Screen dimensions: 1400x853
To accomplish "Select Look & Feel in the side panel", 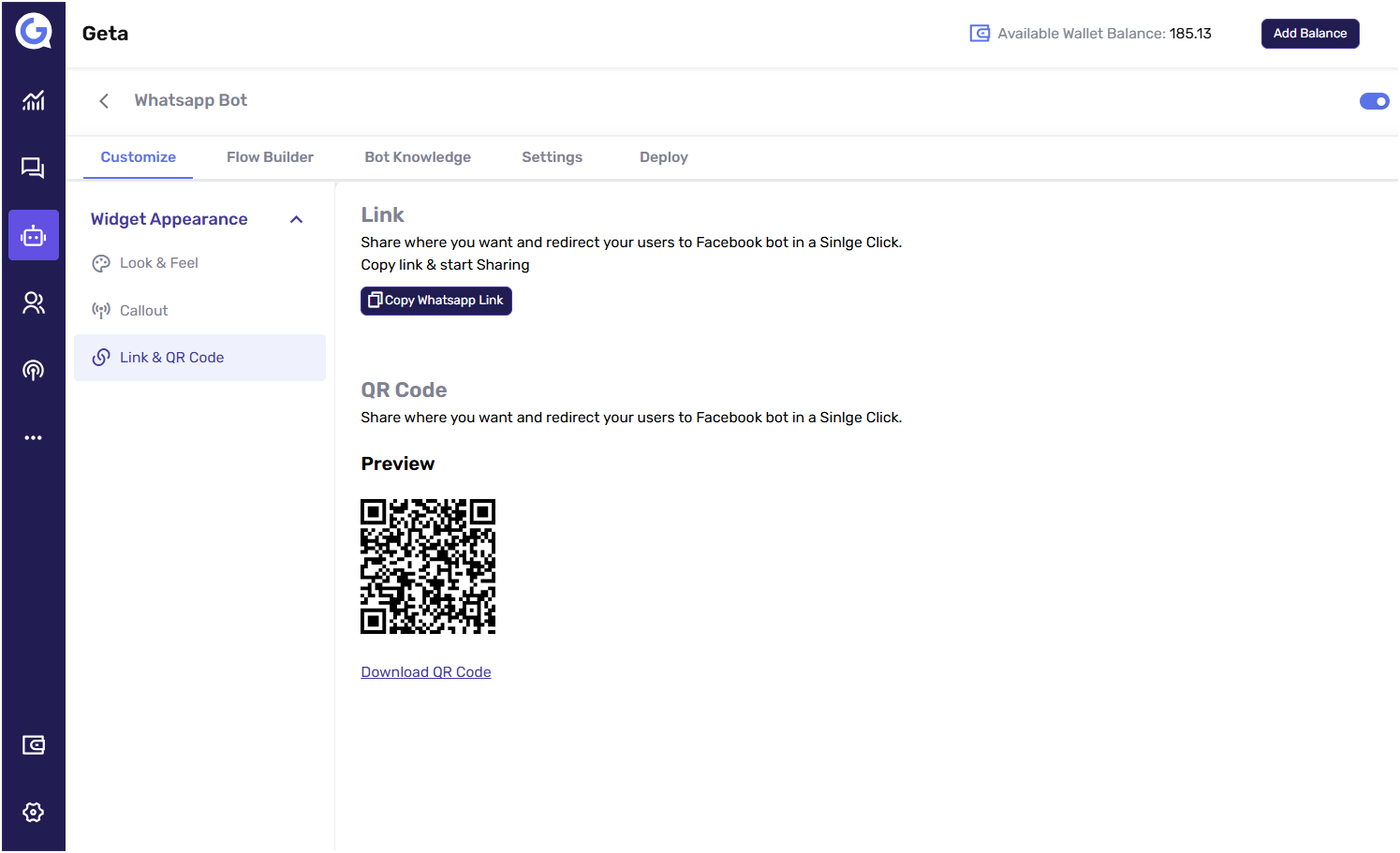I will click(159, 263).
